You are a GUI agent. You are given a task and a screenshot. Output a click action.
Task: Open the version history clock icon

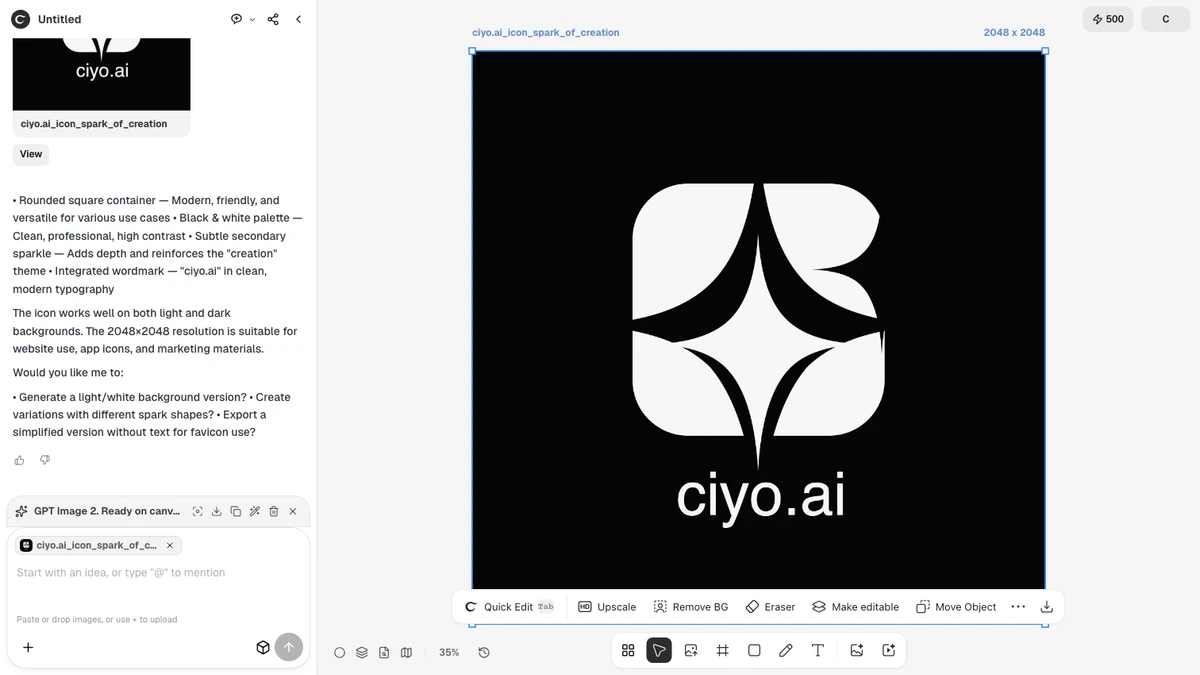(484, 652)
